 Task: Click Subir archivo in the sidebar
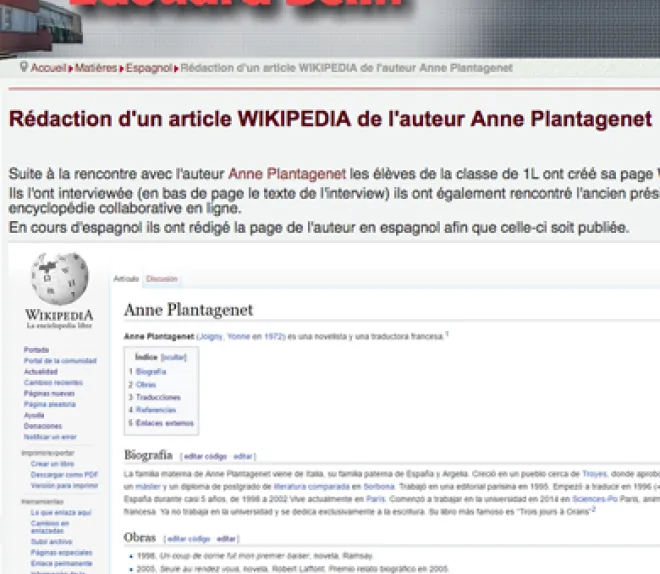click(51, 542)
